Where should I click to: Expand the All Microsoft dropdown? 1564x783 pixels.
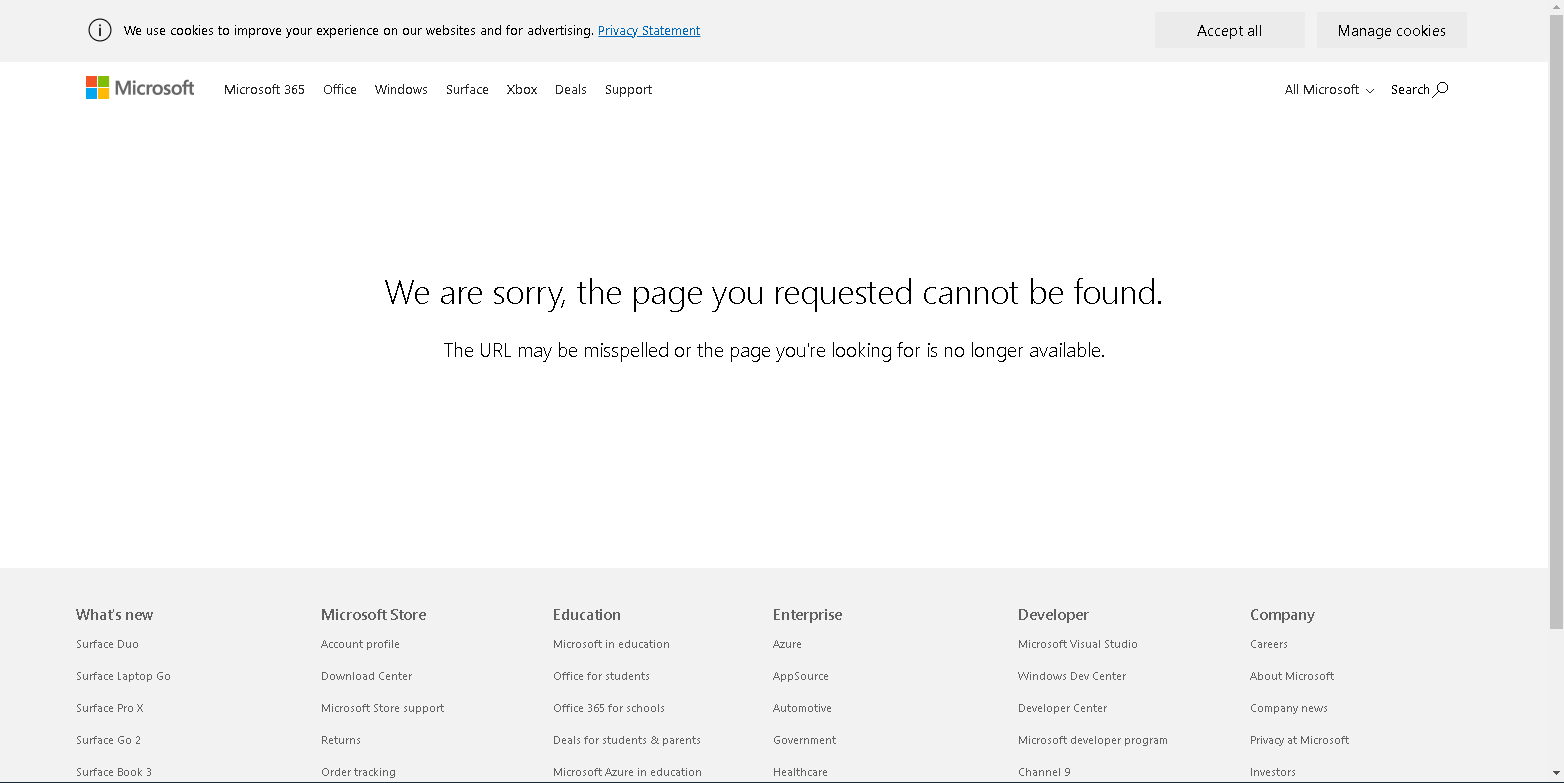(1329, 89)
